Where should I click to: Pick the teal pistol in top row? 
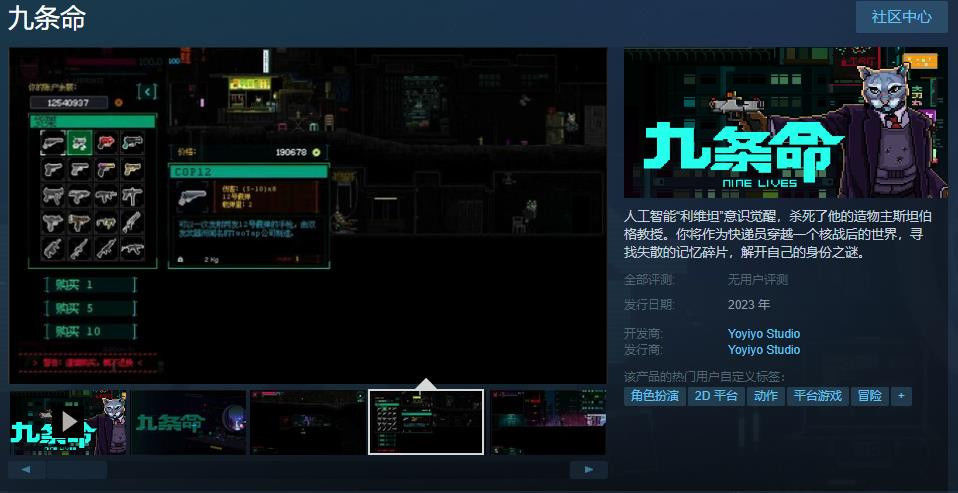133,142
